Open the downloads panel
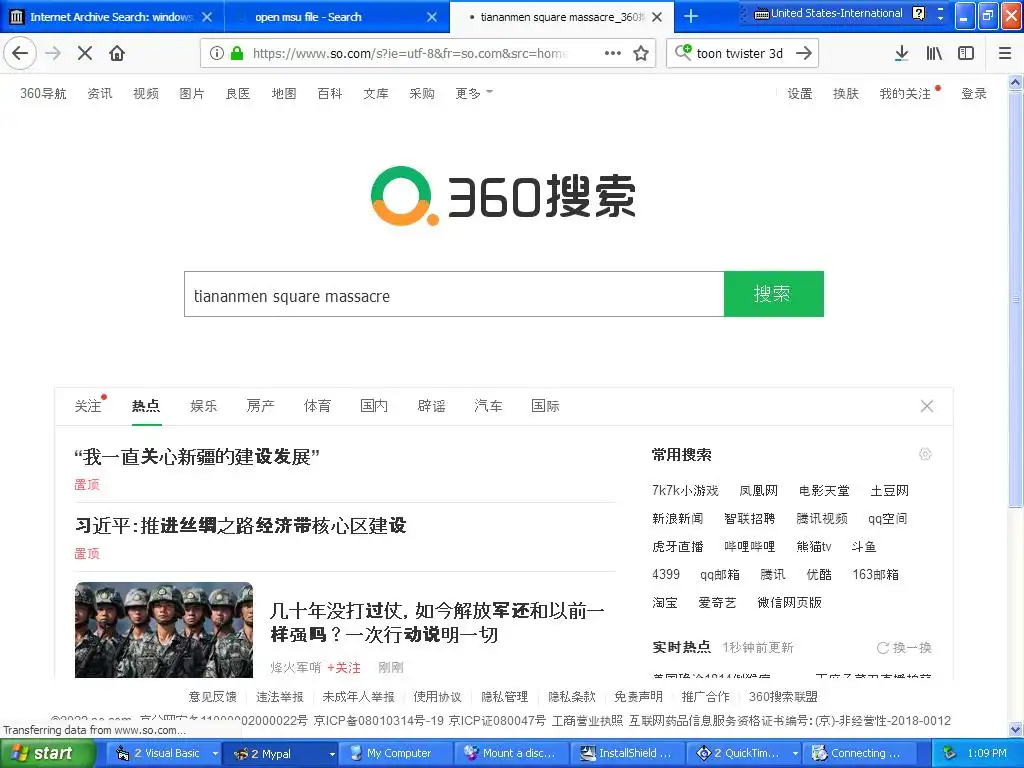The height and width of the screenshot is (768, 1024). [x=901, y=53]
